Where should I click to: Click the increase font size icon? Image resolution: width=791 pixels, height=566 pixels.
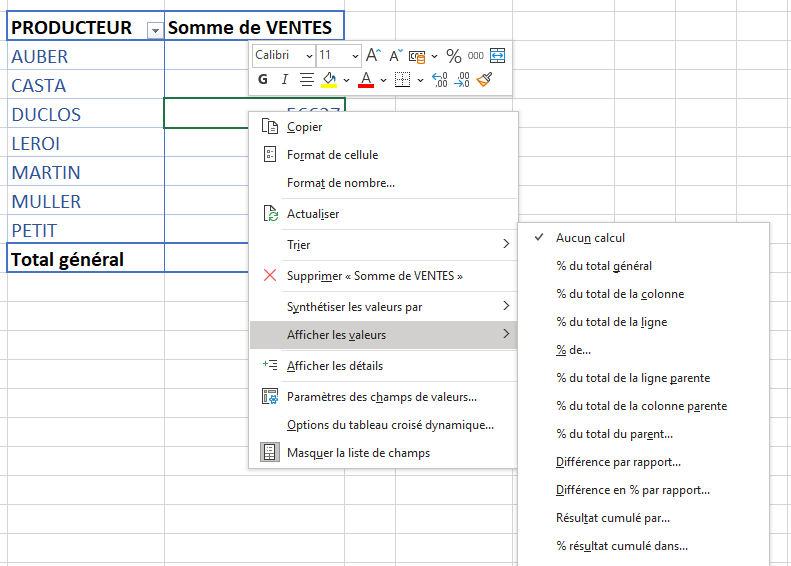pyautogui.click(x=373, y=56)
